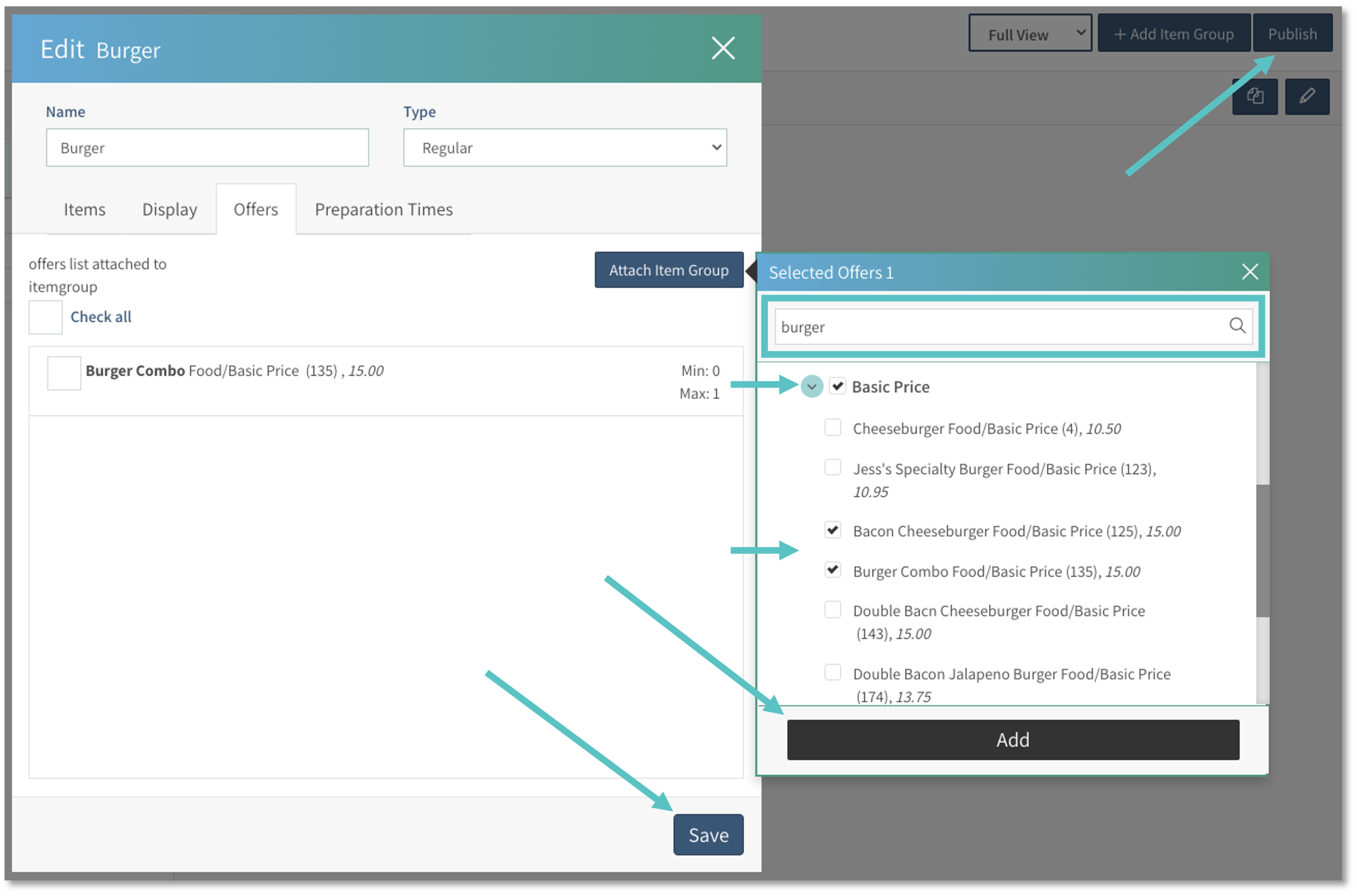Click the search magnifier icon
Viewport: 1357px width, 896px height.
click(x=1237, y=326)
